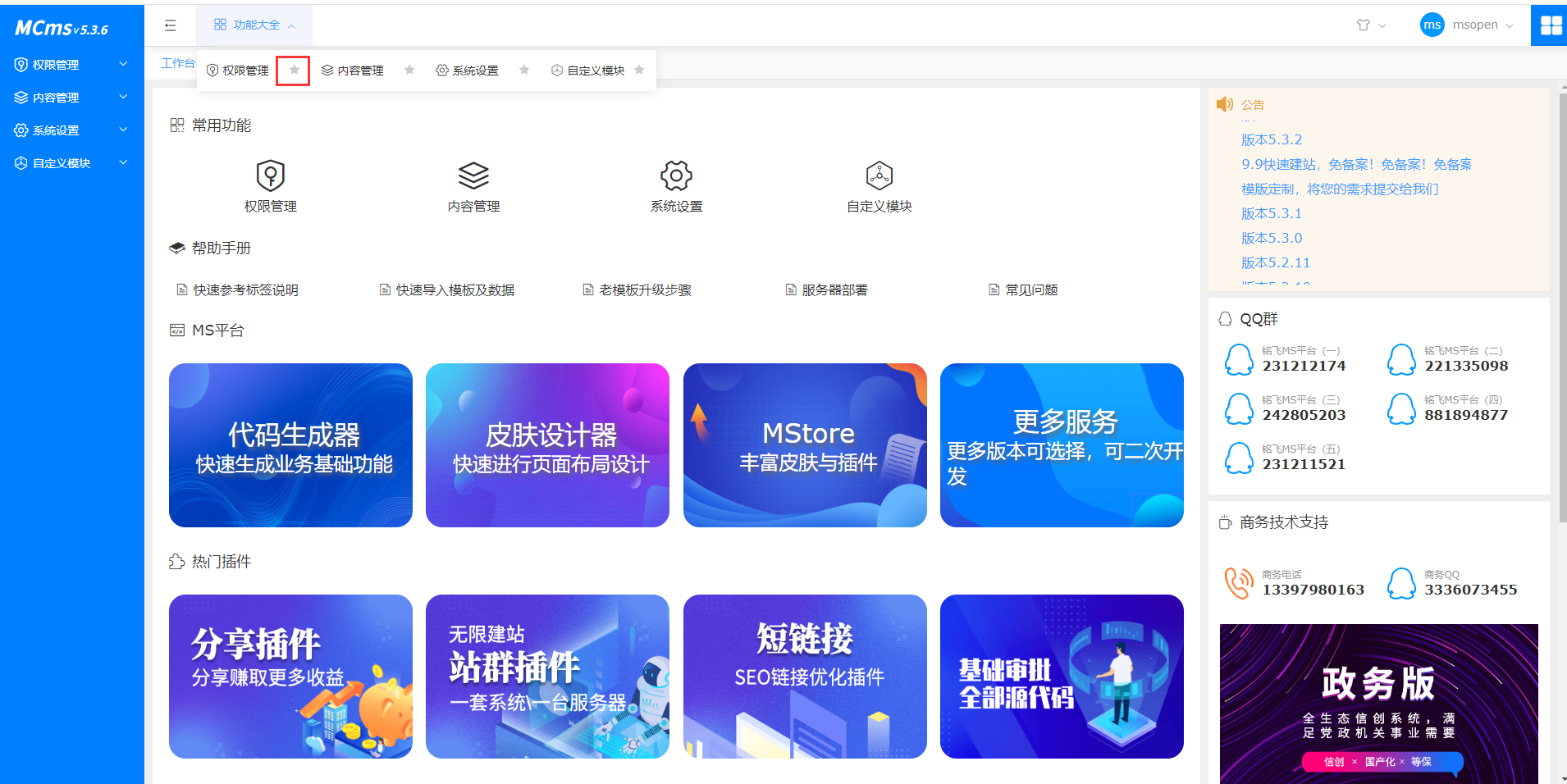This screenshot has height=784, width=1567.
Task: Open the 版本5.3.2 announcement link
Action: 1272,140
